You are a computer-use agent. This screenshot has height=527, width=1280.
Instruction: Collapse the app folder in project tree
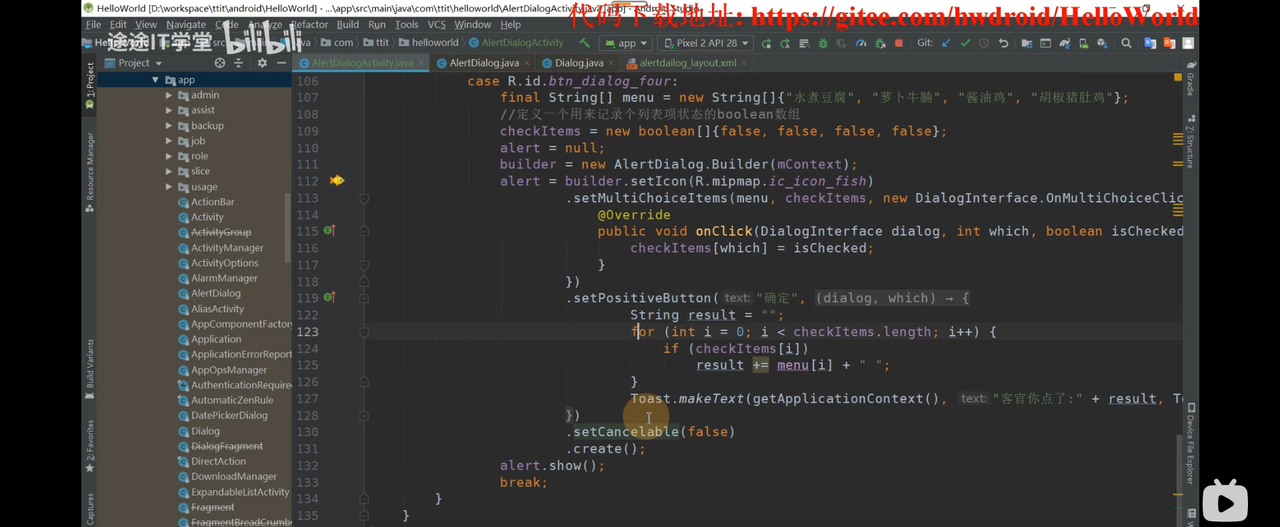tap(155, 80)
